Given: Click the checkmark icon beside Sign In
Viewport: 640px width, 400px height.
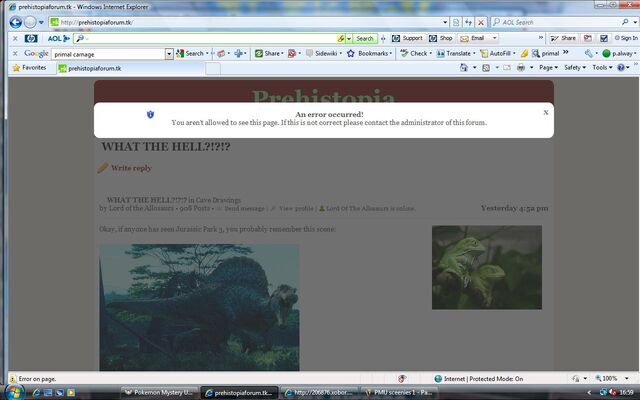Looking at the screenshot, I should 604,38.
